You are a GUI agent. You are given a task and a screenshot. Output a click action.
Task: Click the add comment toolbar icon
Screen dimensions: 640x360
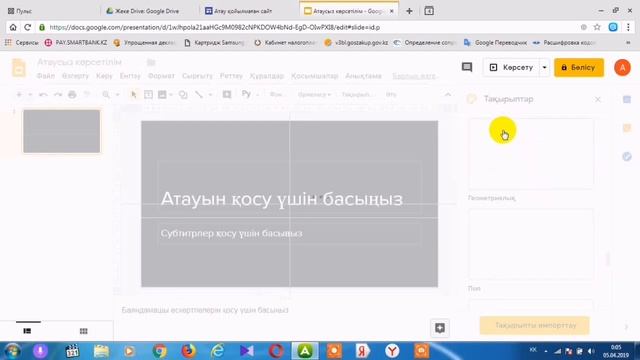(x=227, y=95)
